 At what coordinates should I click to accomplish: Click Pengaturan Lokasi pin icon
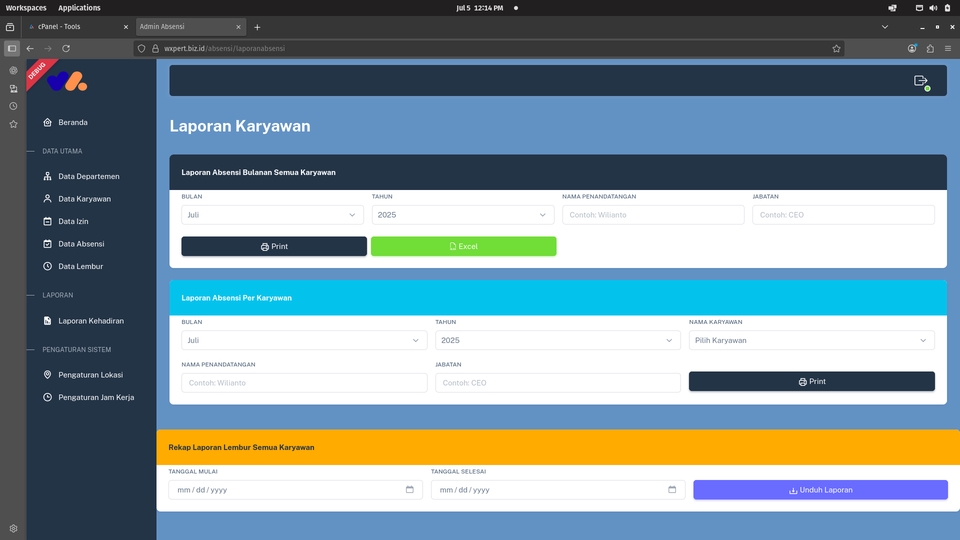tap(47, 375)
